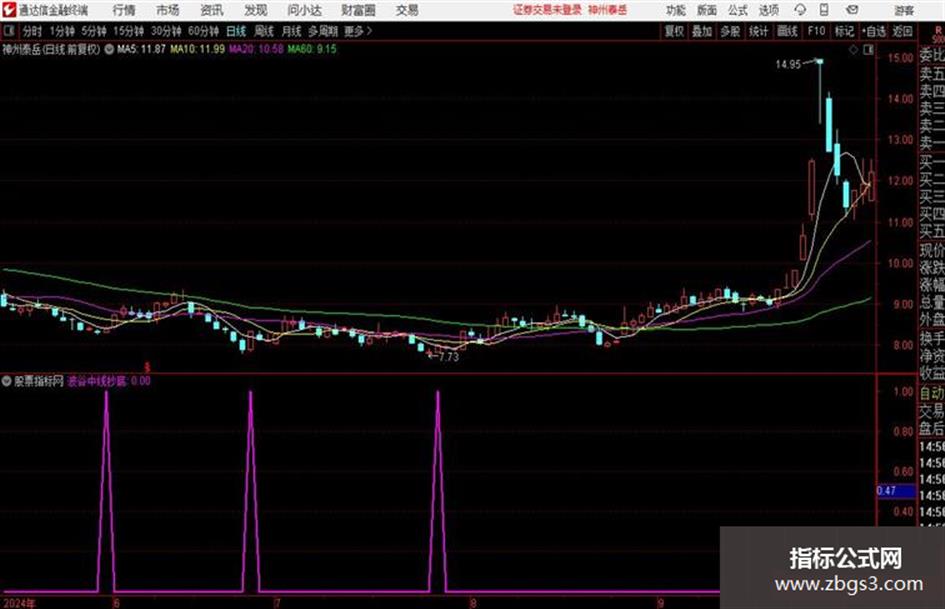Click the 通达信 red app logo icon

click(x=9, y=10)
